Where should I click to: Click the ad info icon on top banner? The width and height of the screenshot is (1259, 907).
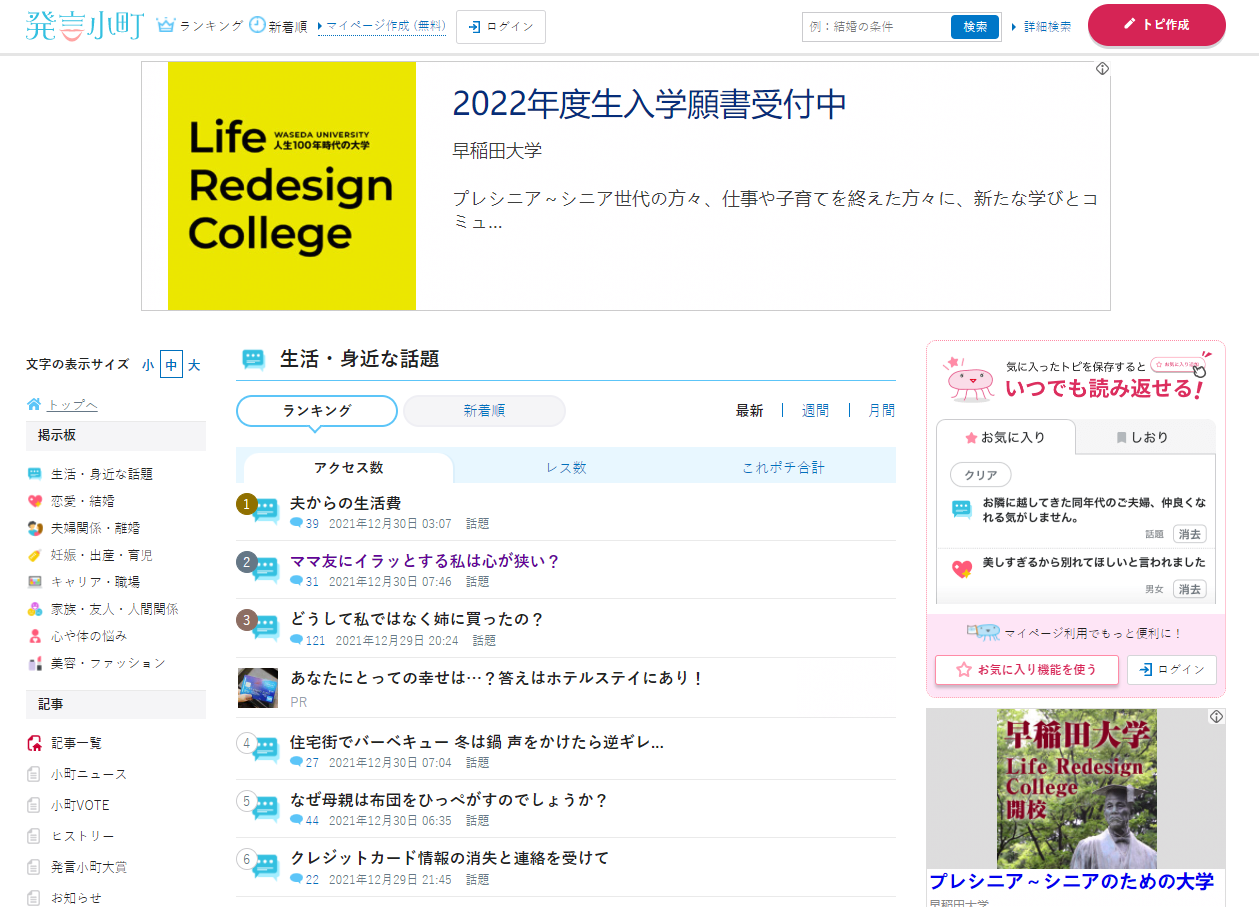coord(1101,69)
